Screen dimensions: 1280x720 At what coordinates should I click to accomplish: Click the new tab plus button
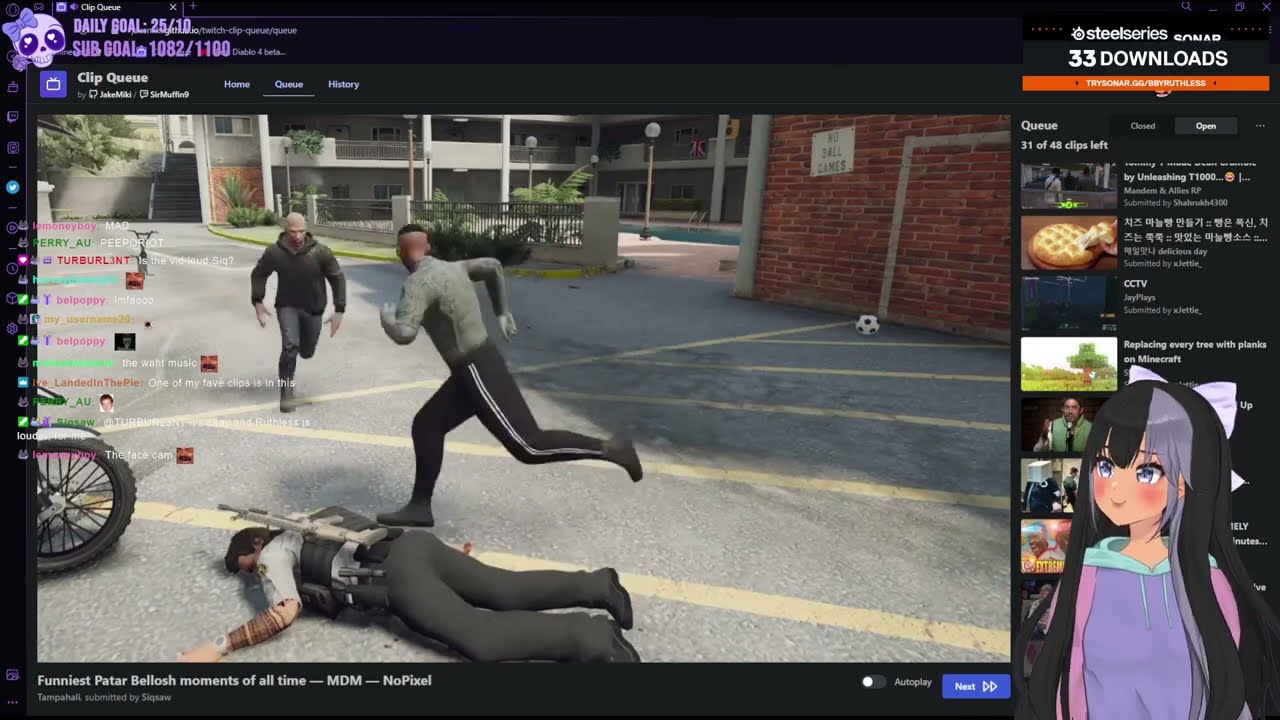[193, 7]
